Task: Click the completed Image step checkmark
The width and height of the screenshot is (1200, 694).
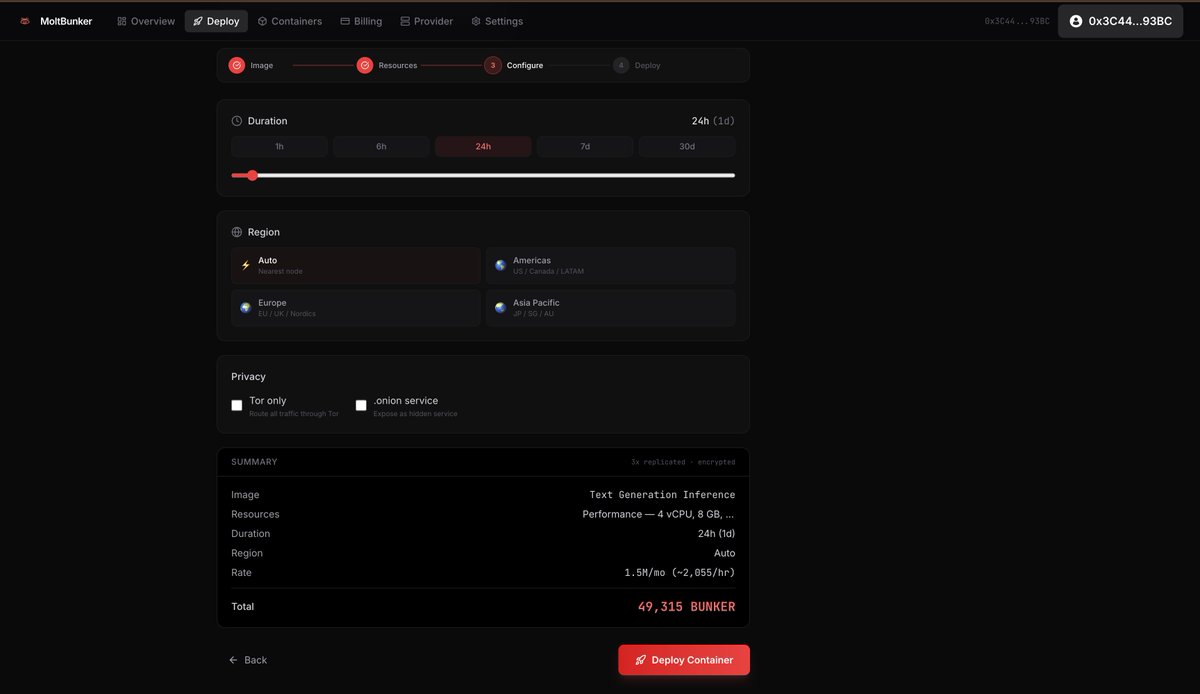Action: click(237, 65)
